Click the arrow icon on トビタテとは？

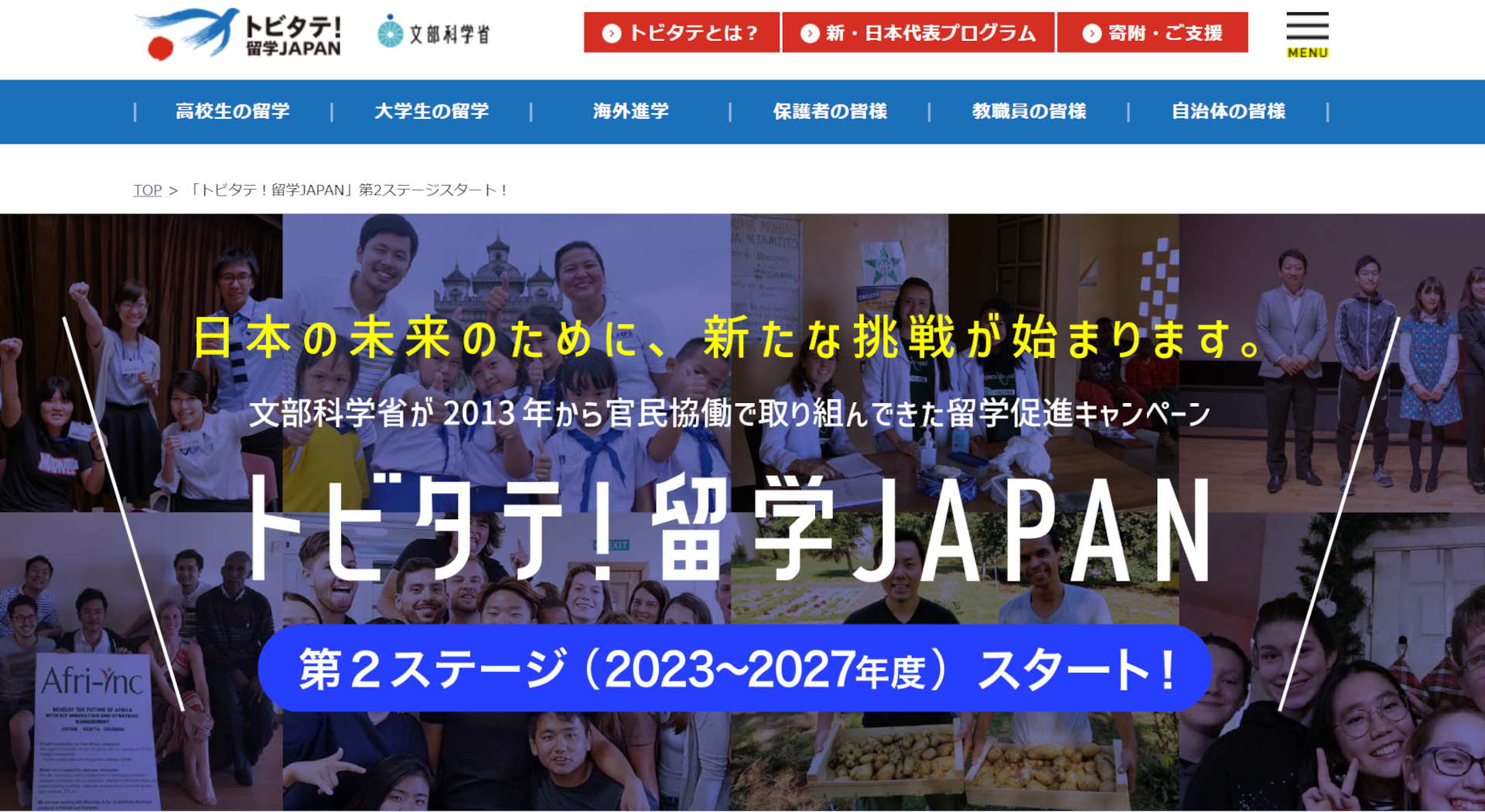click(x=612, y=32)
